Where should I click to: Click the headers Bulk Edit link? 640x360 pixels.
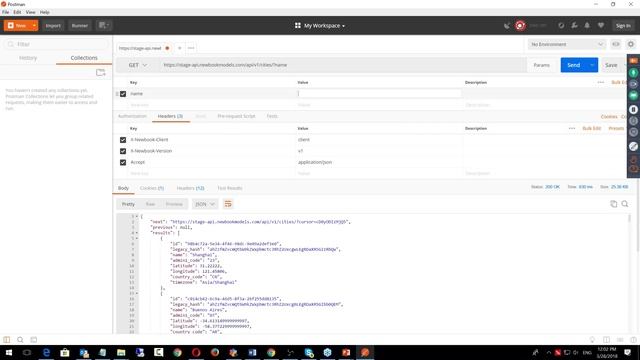pos(591,128)
